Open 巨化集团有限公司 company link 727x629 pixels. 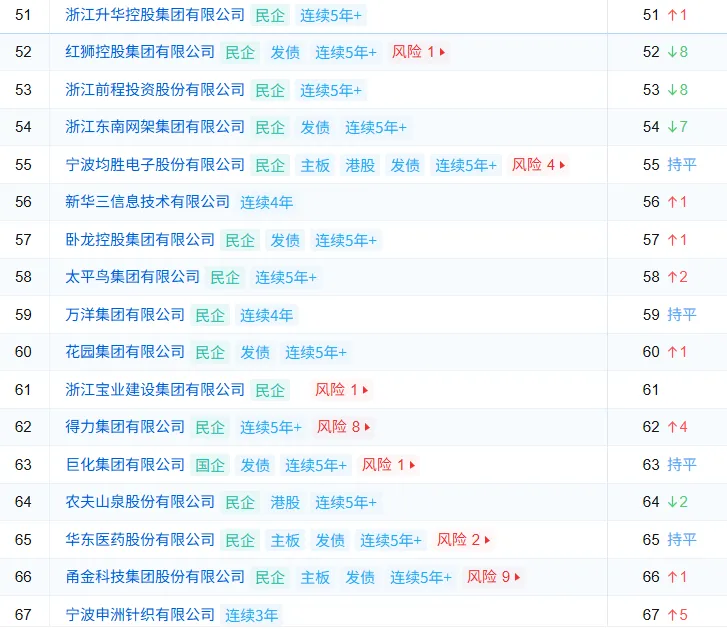click(x=125, y=464)
